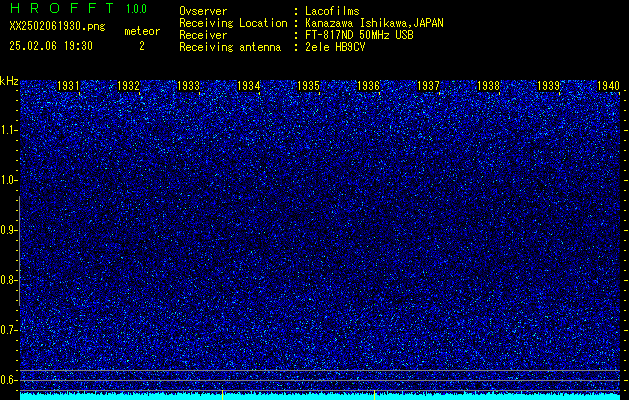Image resolution: width=629 pixels, height=400 pixels.
Task: Click the date text 25.02.06 19:30
Action: point(51,46)
